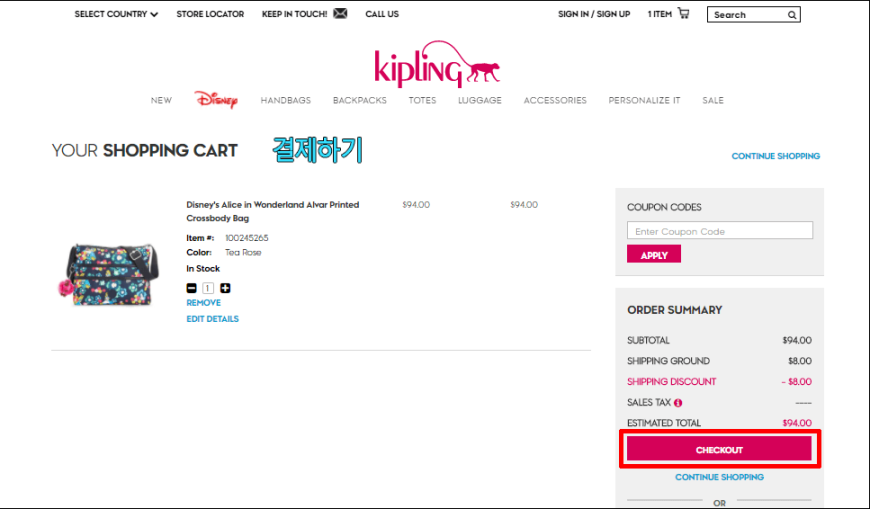The width and height of the screenshot is (870, 509).
Task: Decrease quantity with minus icon
Action: (x=191, y=288)
